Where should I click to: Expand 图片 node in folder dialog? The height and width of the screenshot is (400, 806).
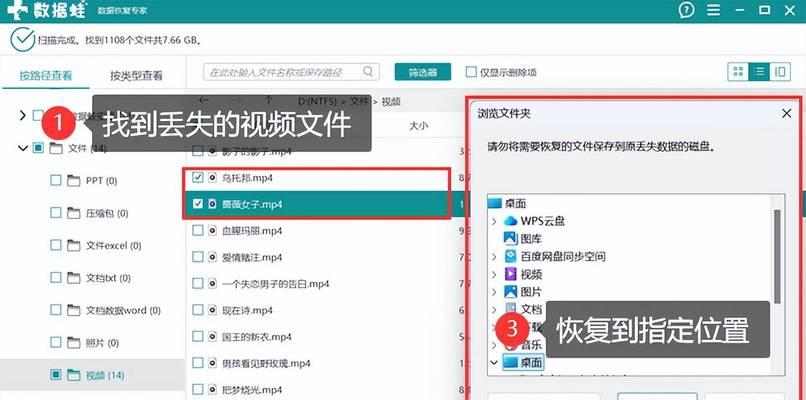pos(494,292)
